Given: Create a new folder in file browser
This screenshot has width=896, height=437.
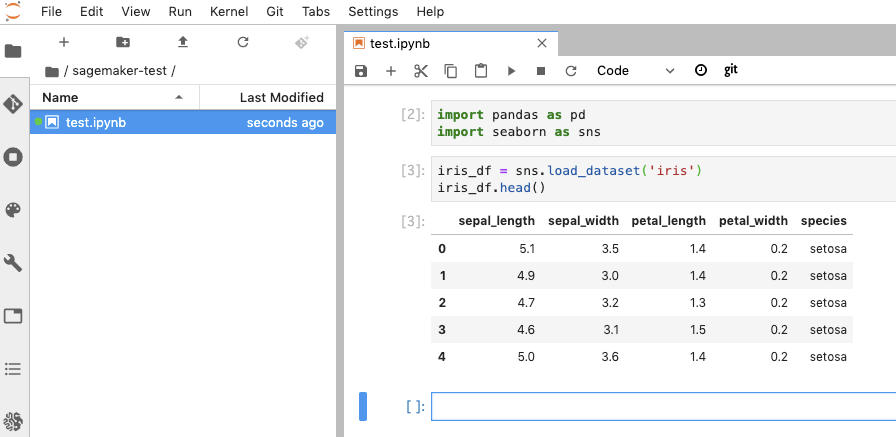Looking at the screenshot, I should pyautogui.click(x=123, y=42).
